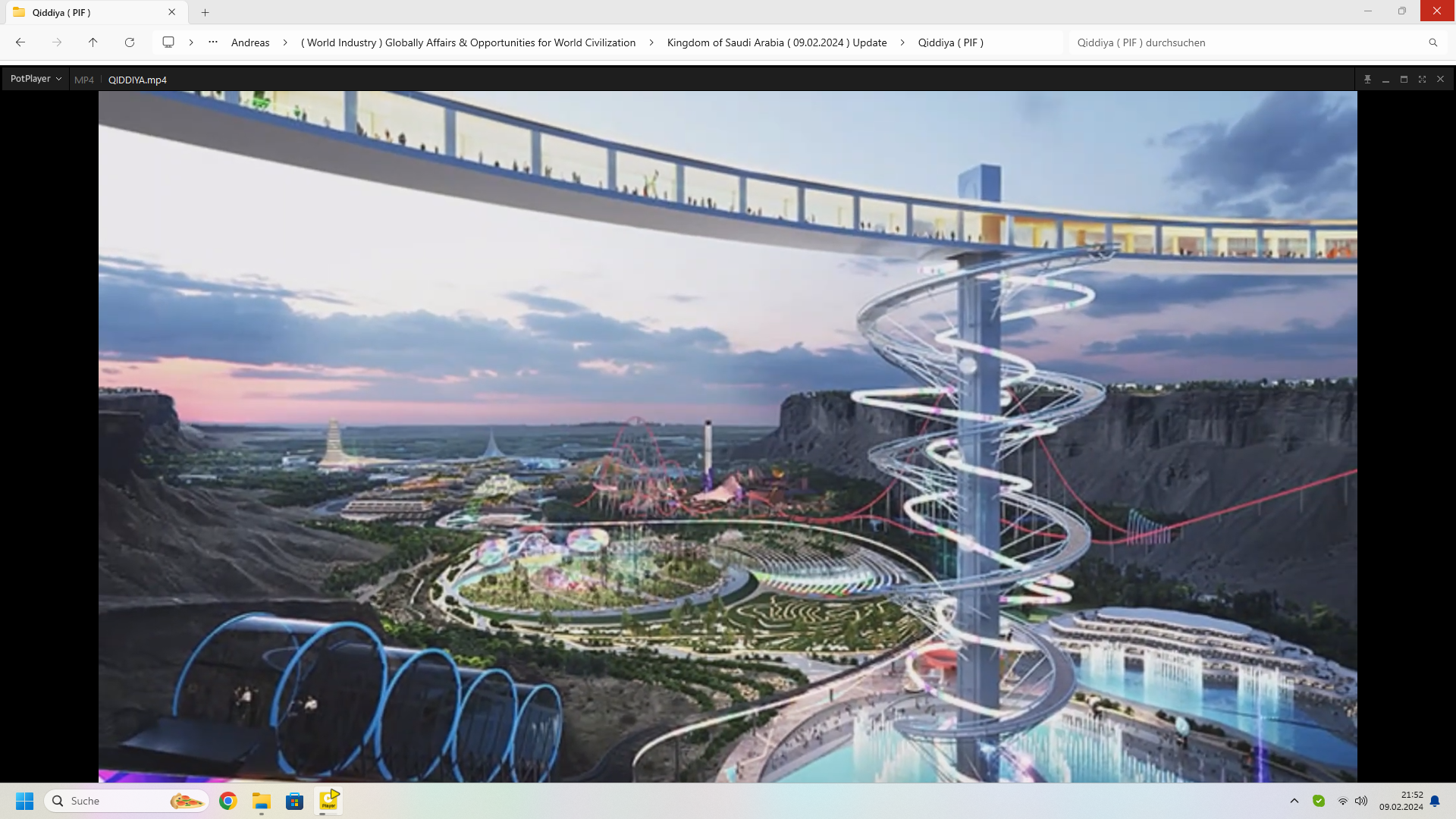Click the Suche taskbar search box
The height and width of the screenshot is (819, 1456).
click(x=127, y=801)
